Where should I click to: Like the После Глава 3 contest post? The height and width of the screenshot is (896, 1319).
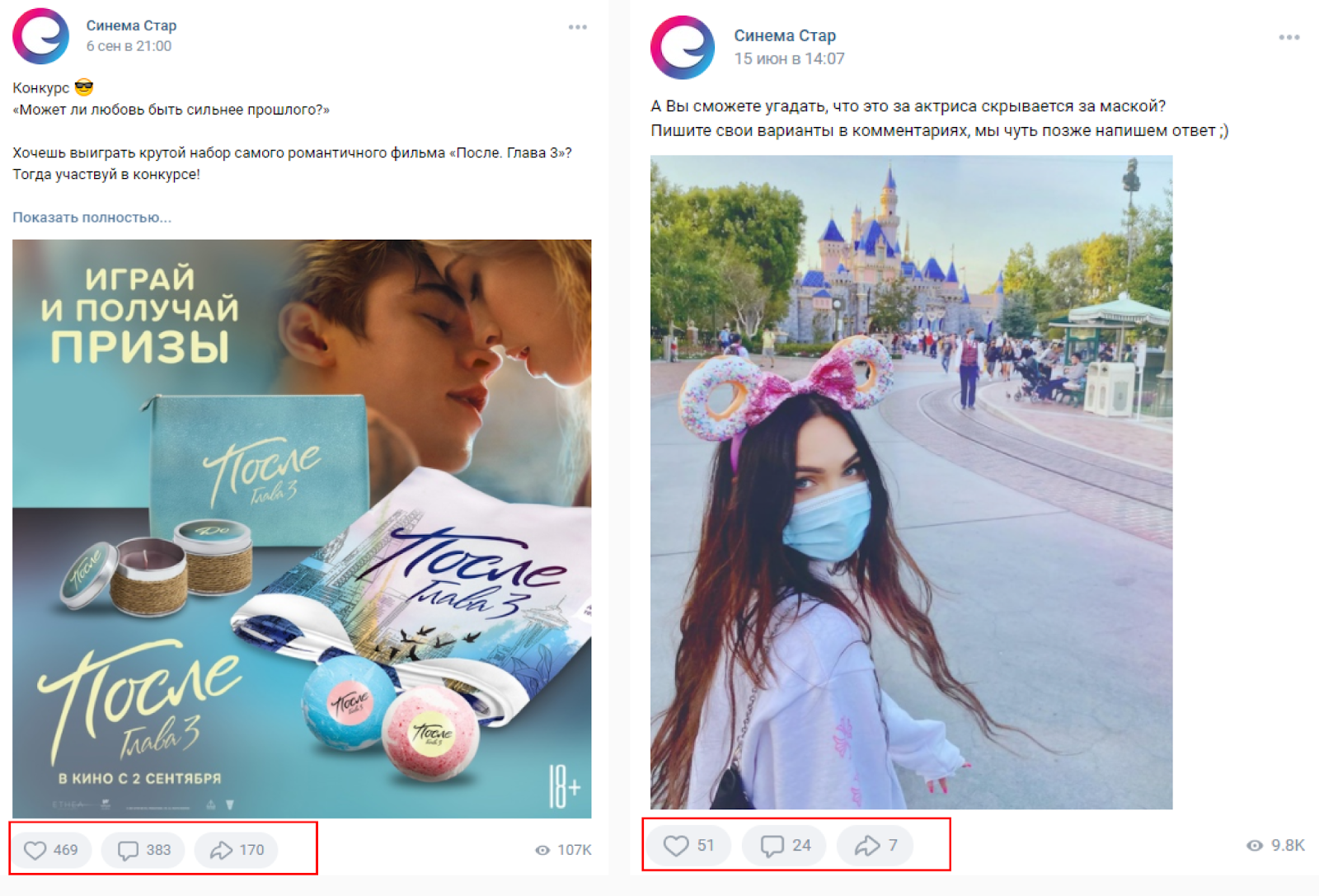point(51,850)
